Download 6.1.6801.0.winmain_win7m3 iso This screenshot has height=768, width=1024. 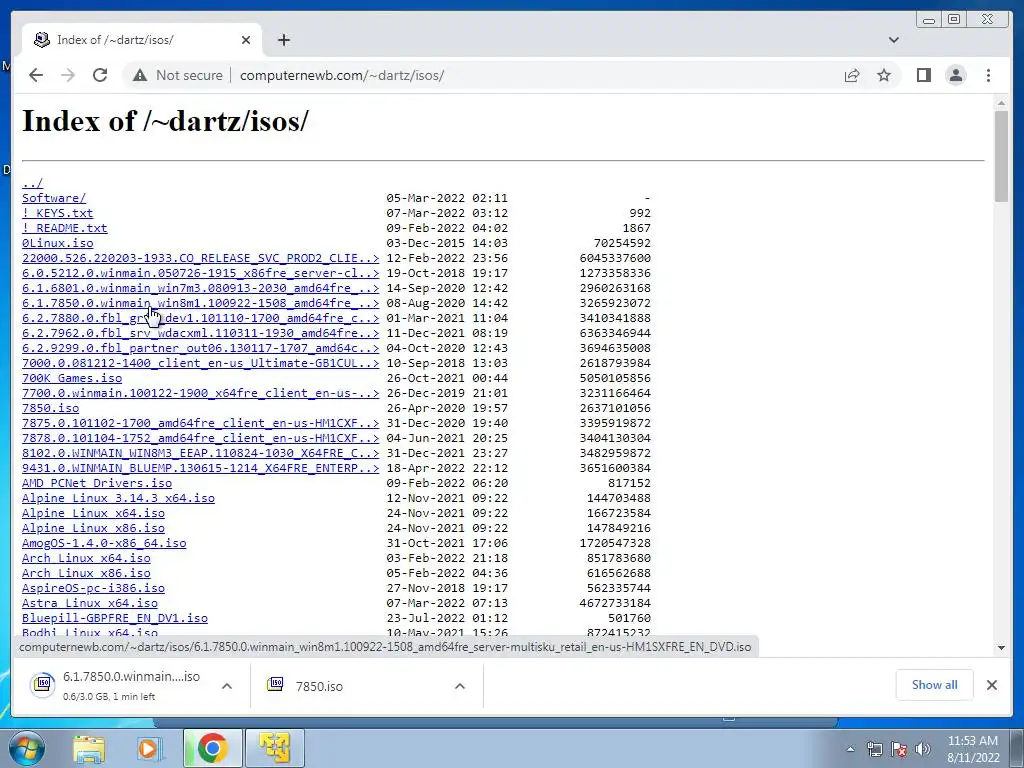pyautogui.click(x=200, y=288)
